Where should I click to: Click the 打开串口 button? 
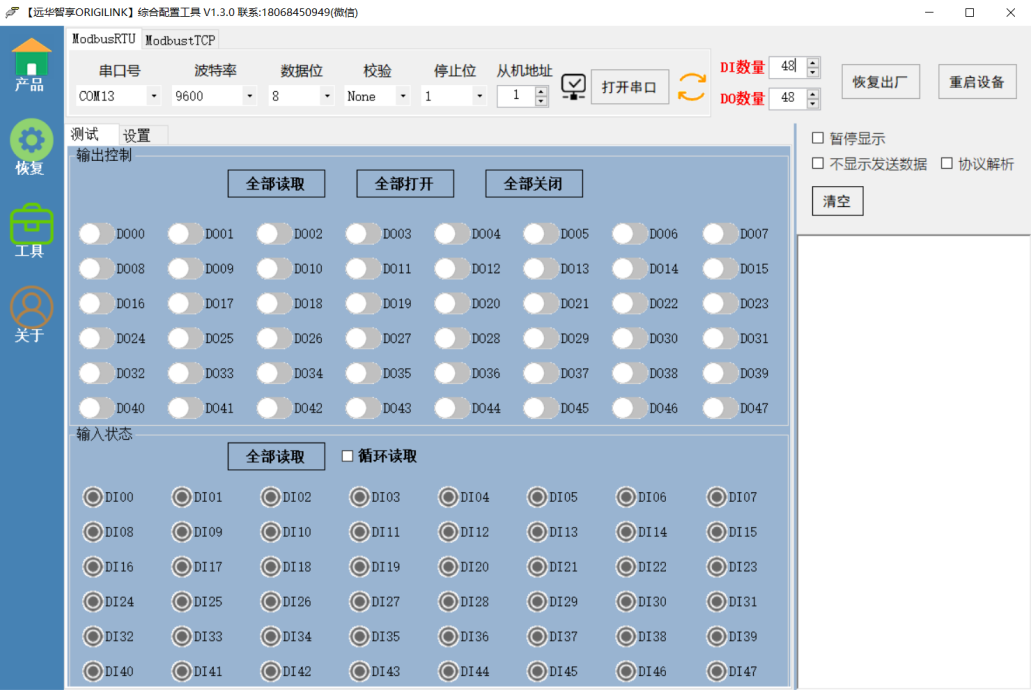629,87
